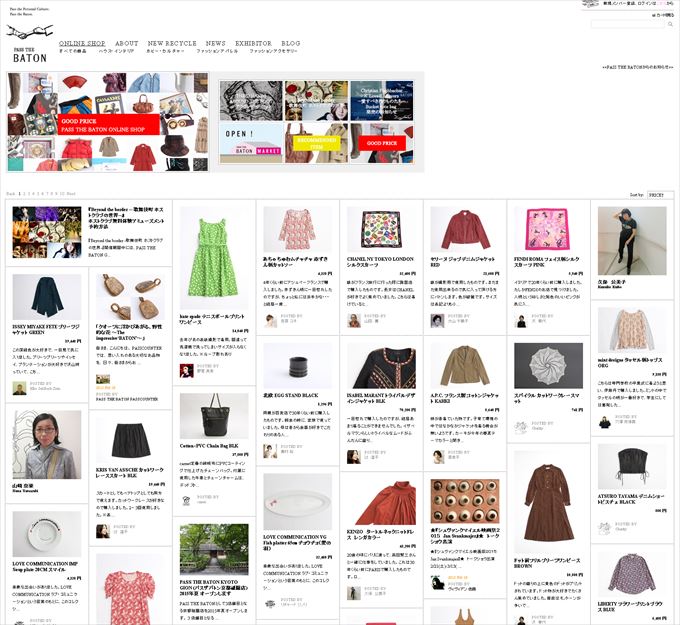This screenshot has width=680, height=625.
Task: Click poster avatar under ISSEY MIYAKE card
Action: (x=19, y=388)
